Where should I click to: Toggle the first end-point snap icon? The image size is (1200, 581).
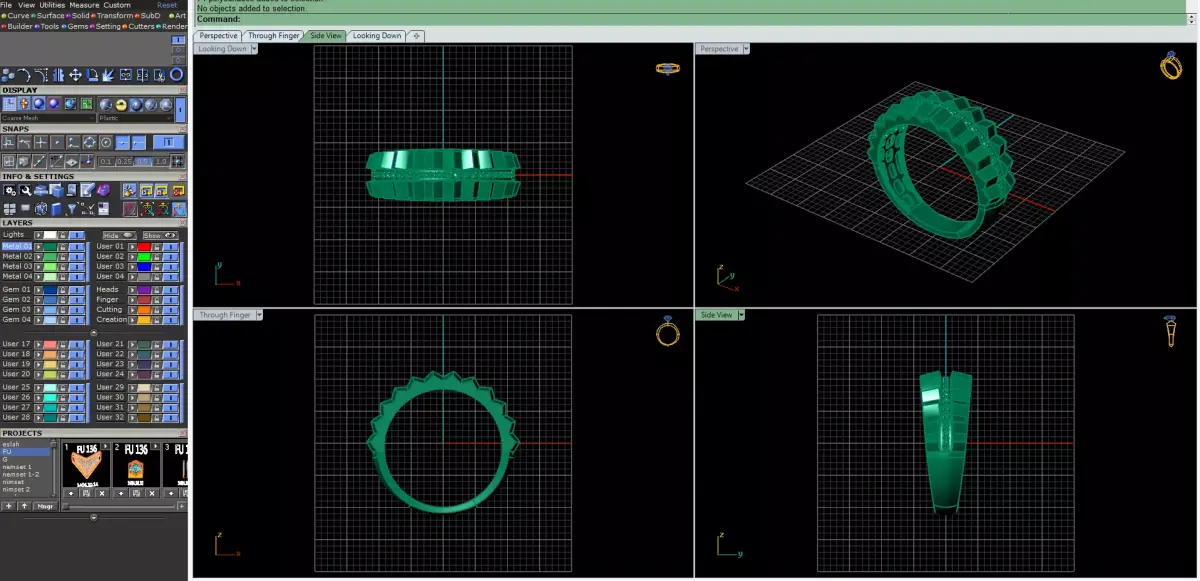point(8,142)
